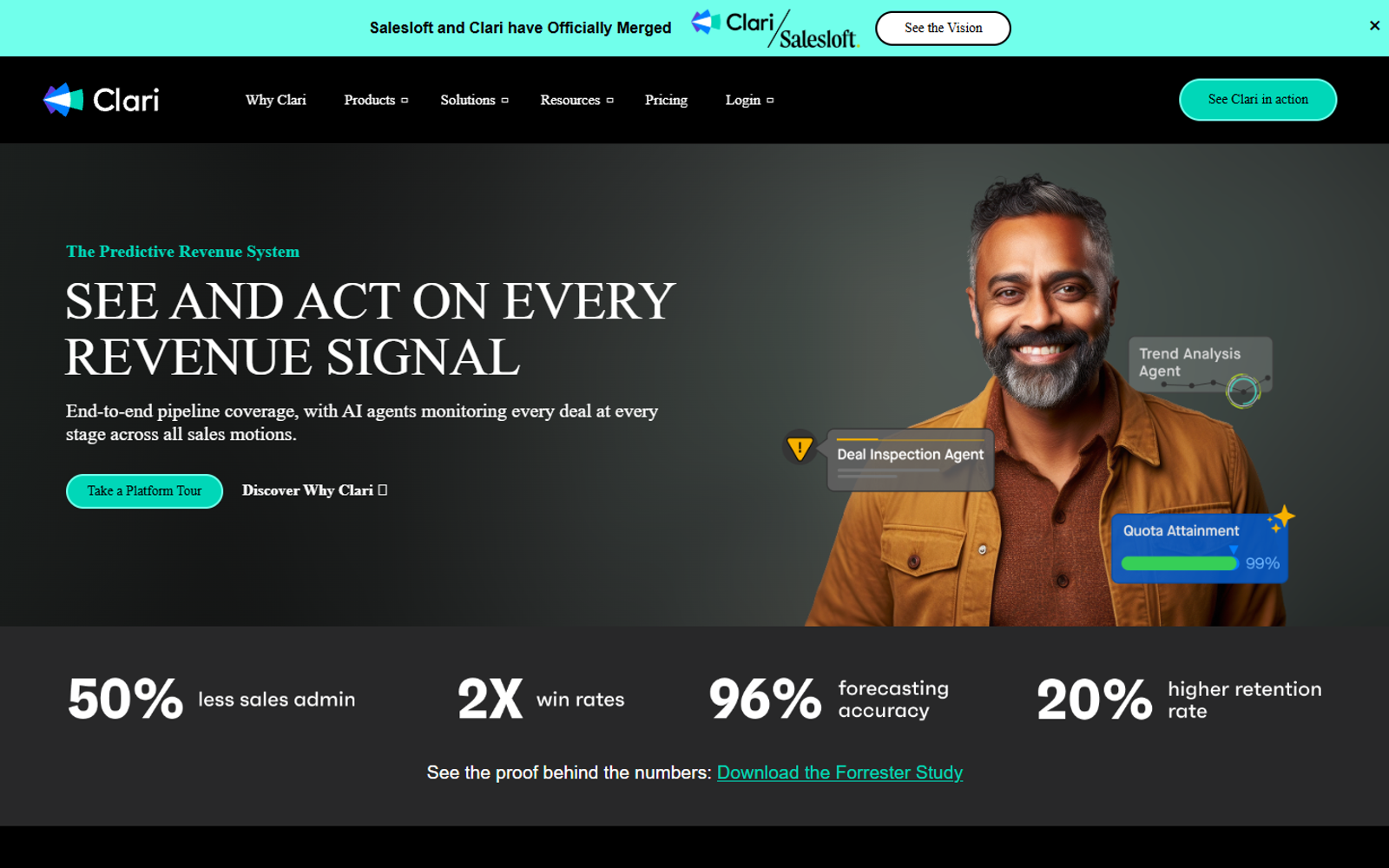Viewport: 1389px width, 868px height.
Task: Click the sparkle stars on Quota Attainment card
Action: coord(1281,518)
